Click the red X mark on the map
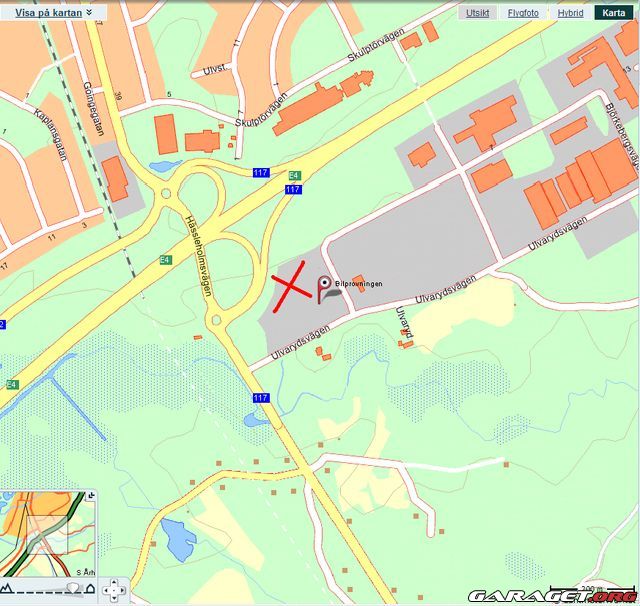Viewport: 640px width, 606px height. [x=289, y=287]
